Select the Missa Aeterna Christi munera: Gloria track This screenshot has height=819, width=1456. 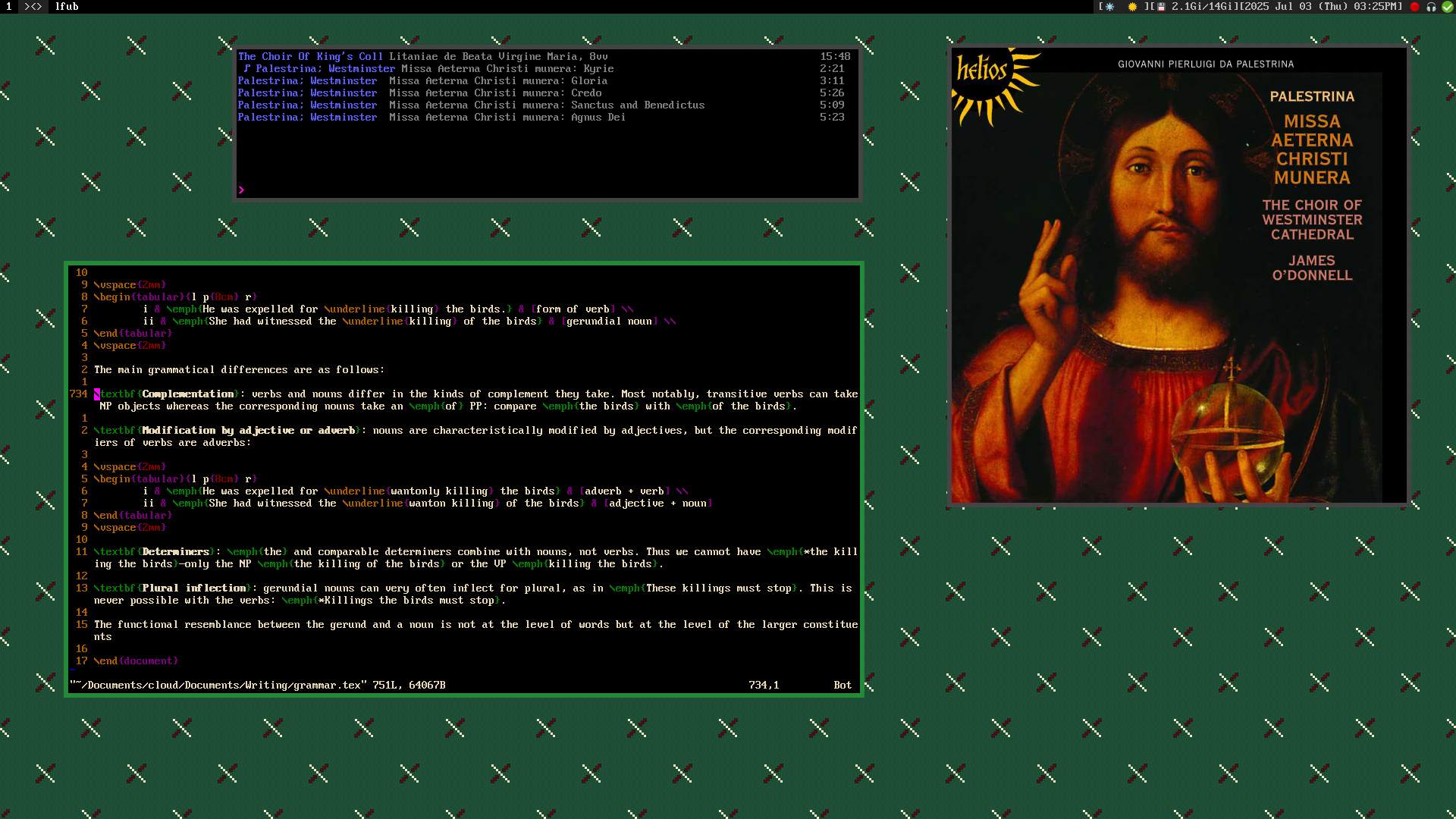(x=544, y=80)
